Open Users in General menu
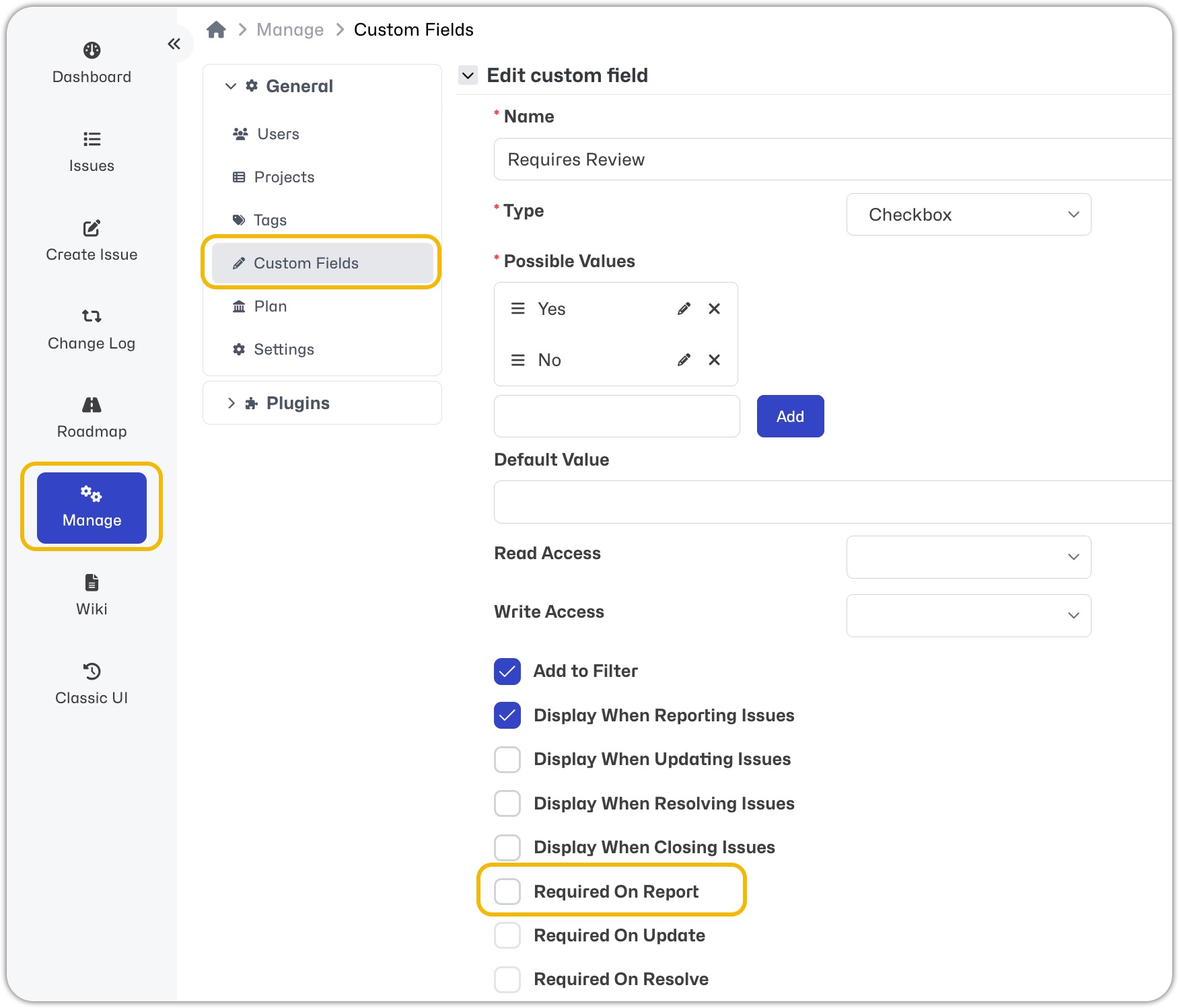 (x=322, y=134)
